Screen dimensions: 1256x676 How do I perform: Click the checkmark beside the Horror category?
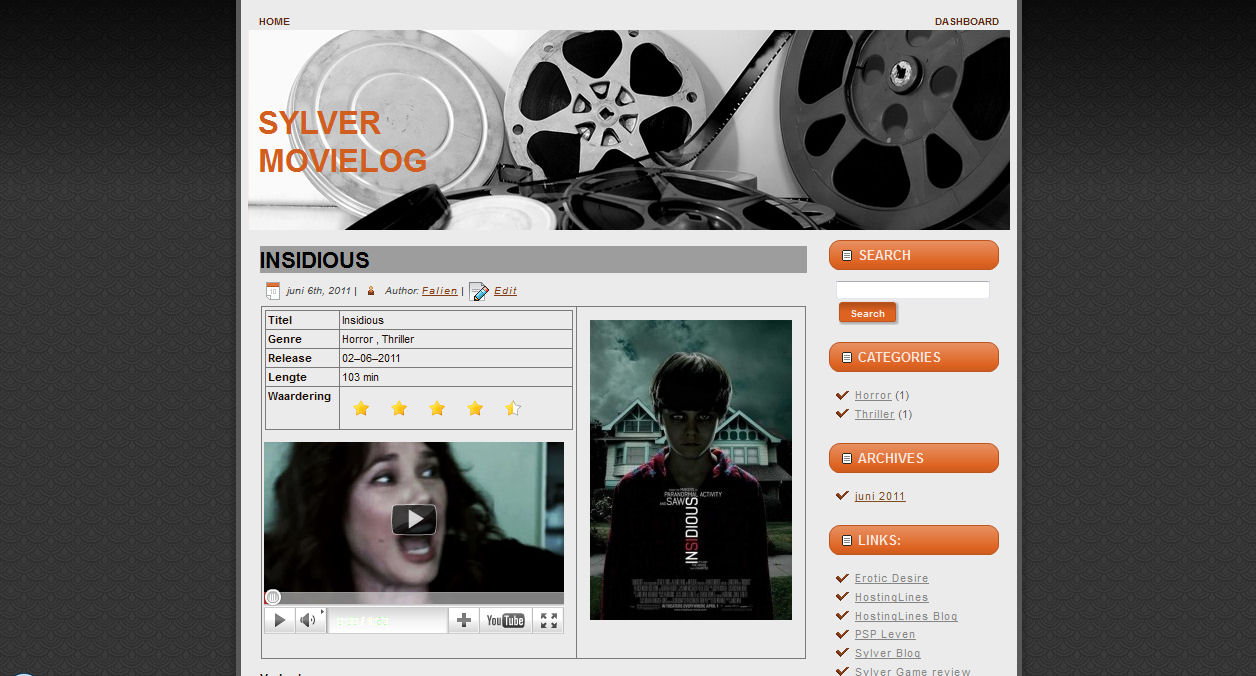coord(842,395)
